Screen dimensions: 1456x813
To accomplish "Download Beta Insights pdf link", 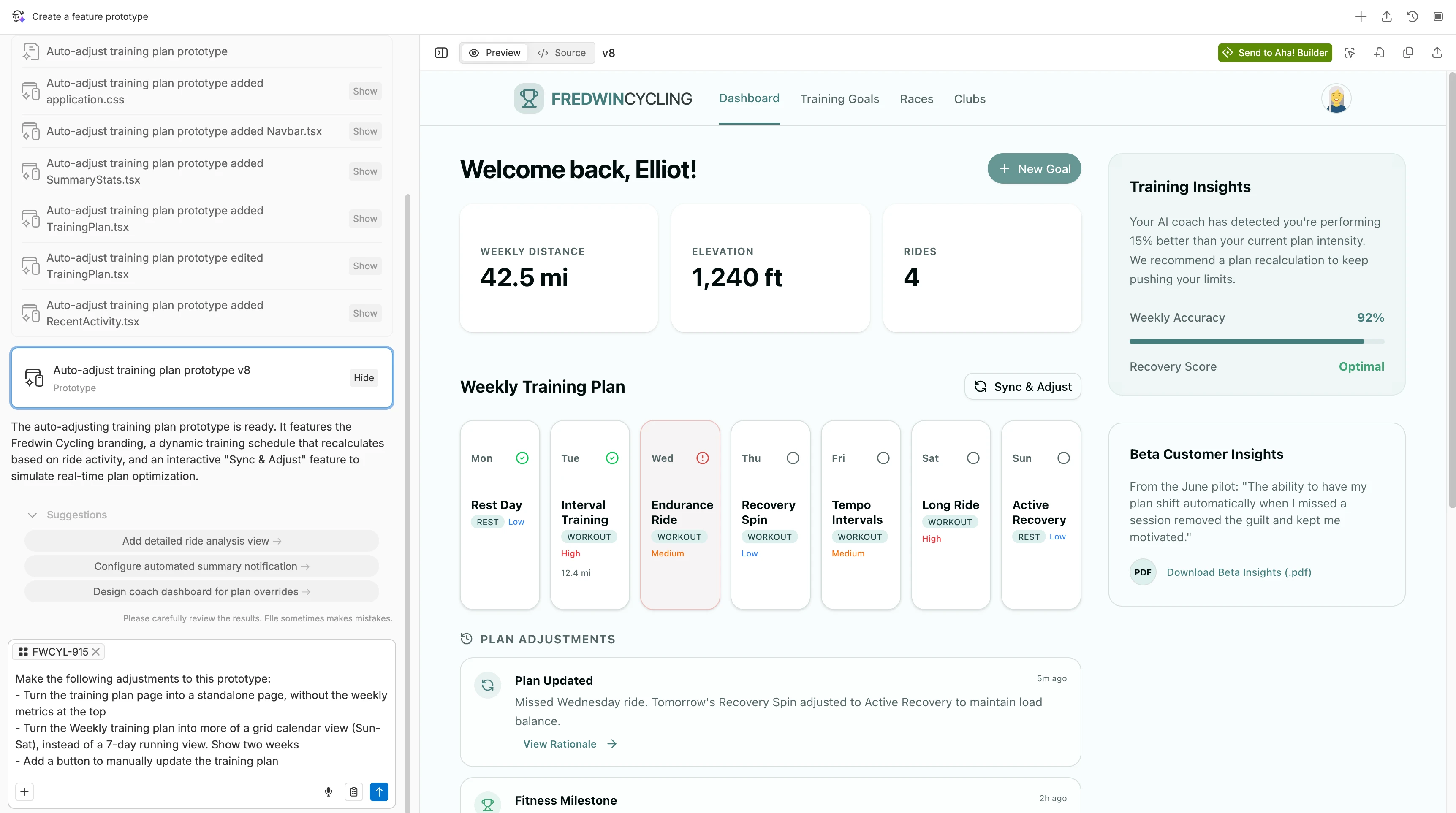I will (1239, 572).
